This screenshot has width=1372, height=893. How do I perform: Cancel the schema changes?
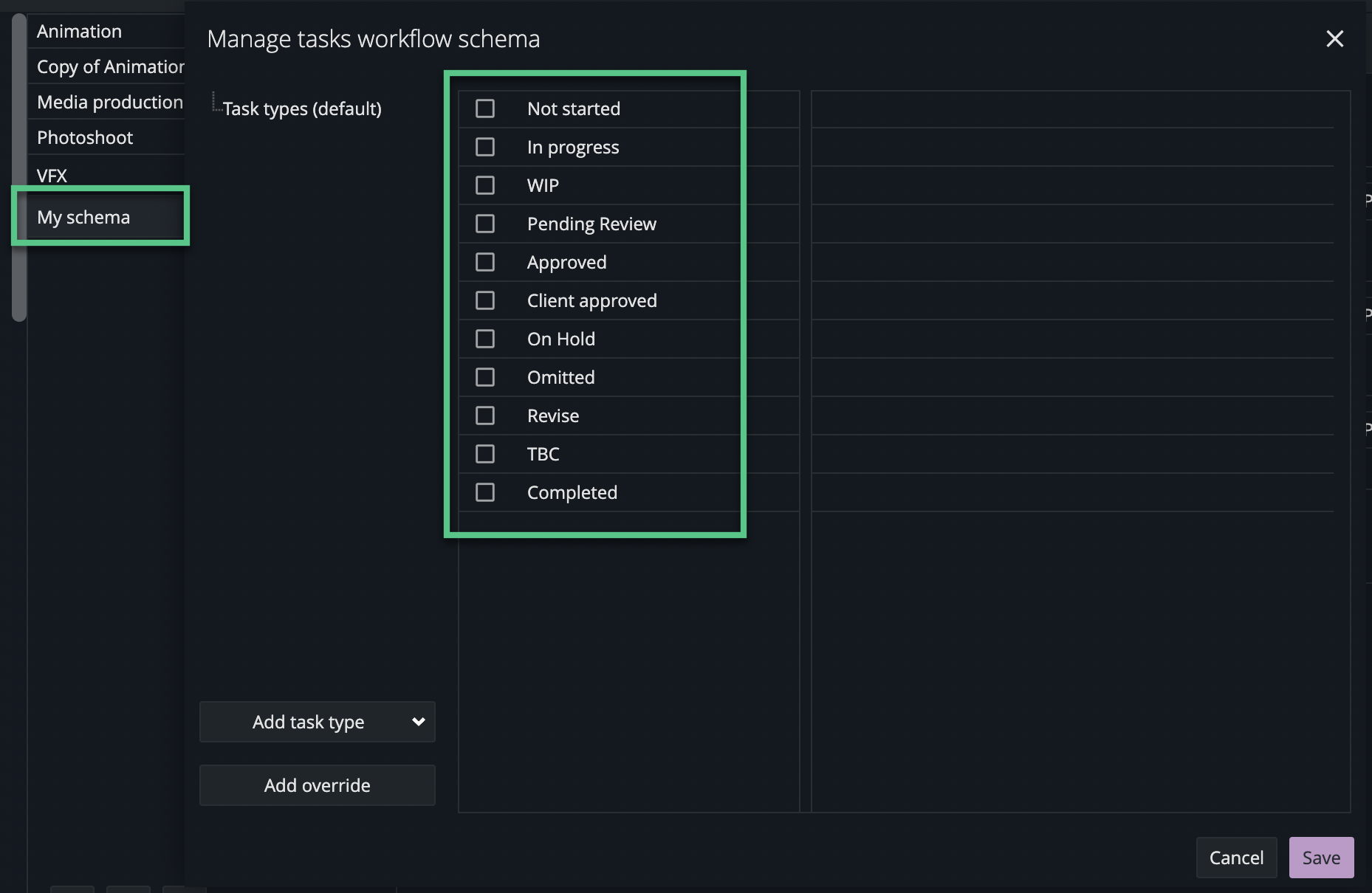[1236, 858]
